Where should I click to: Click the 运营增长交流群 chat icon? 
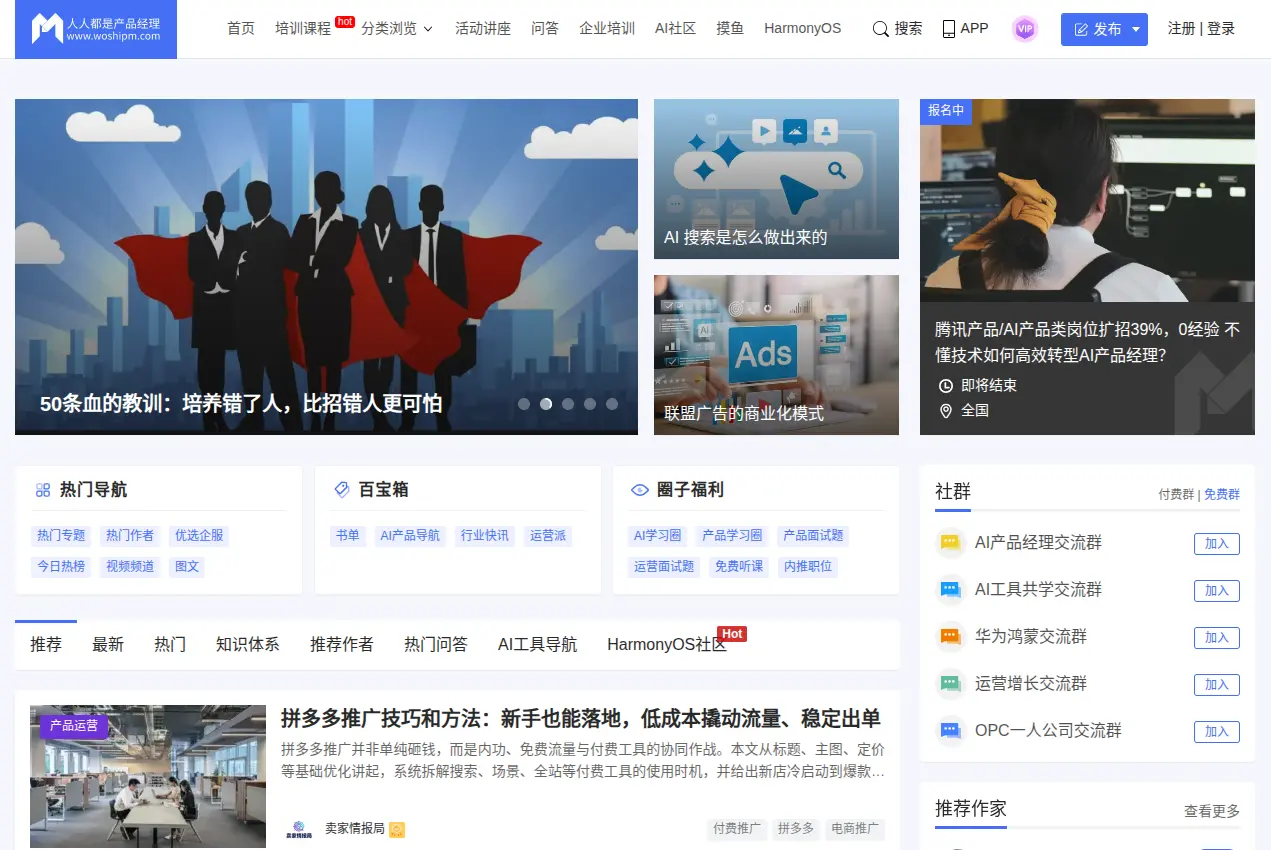click(950, 684)
